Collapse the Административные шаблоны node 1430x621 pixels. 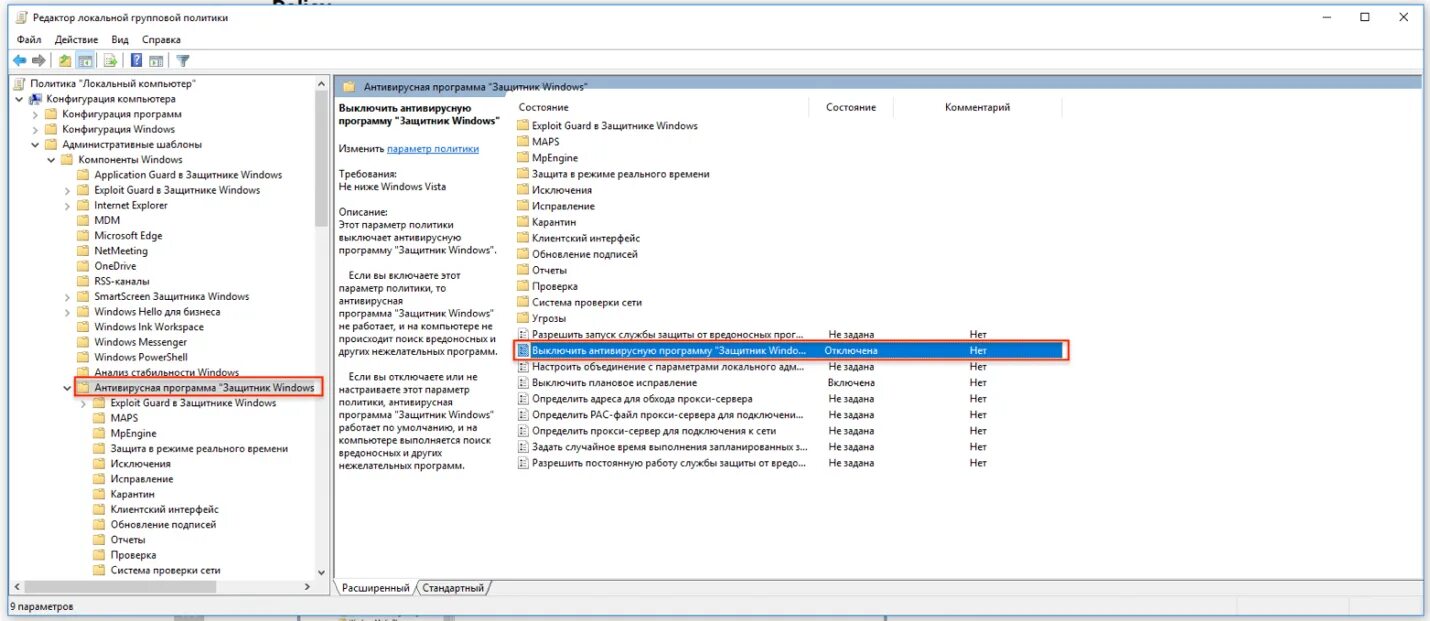[x=35, y=145]
